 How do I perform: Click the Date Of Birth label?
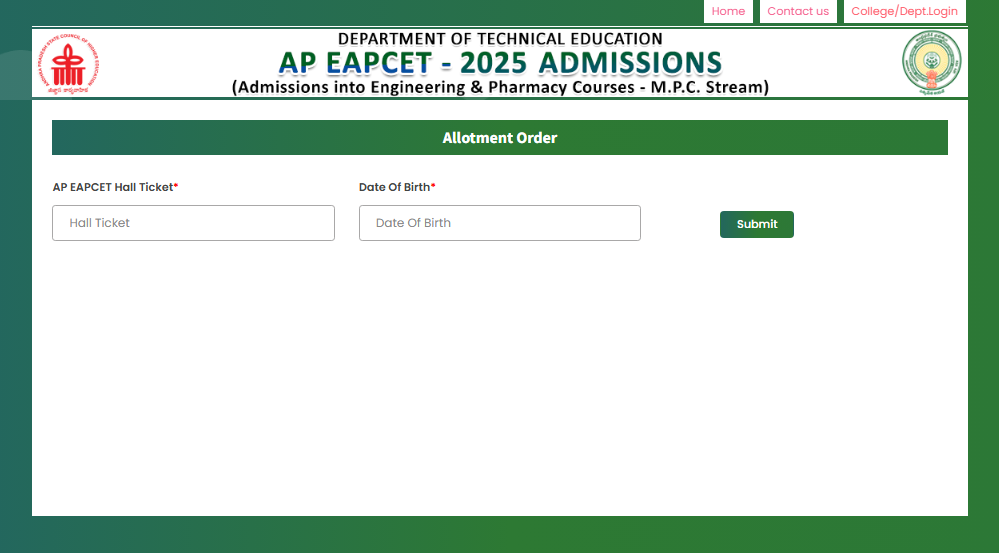(397, 187)
